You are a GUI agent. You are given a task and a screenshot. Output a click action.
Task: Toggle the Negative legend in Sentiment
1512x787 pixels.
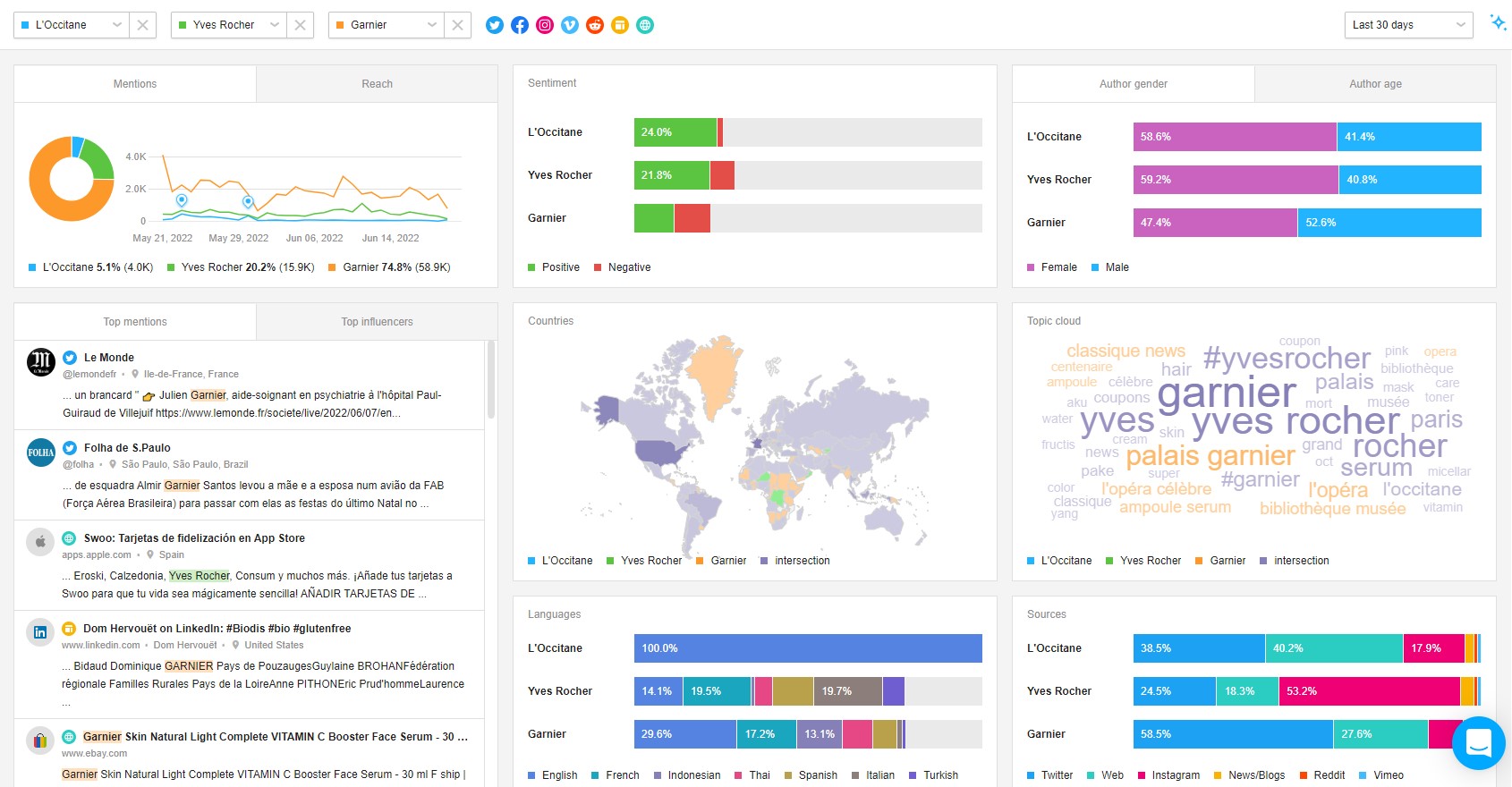point(623,267)
